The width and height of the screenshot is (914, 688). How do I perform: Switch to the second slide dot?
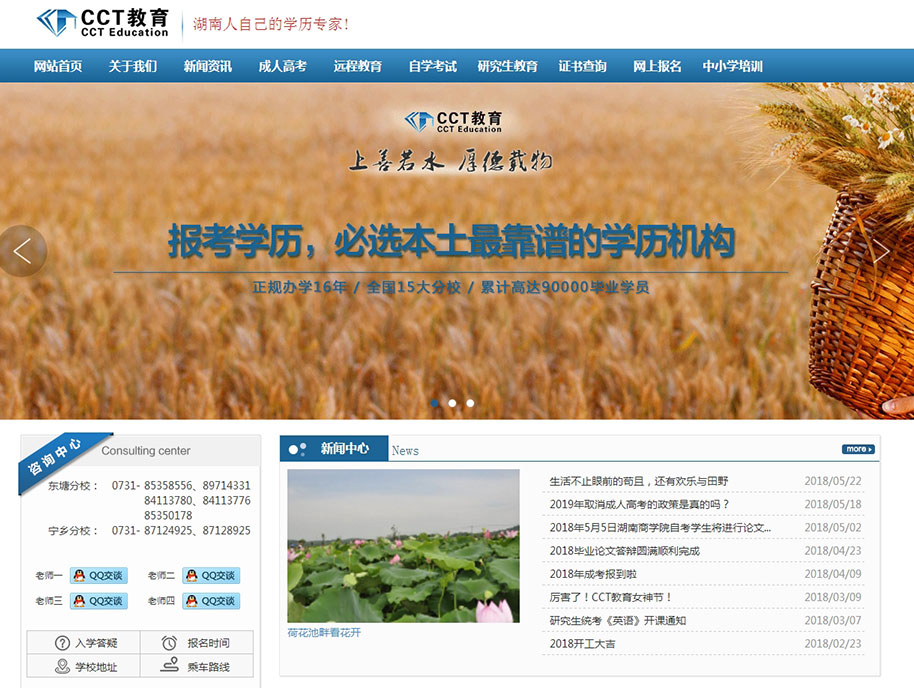click(x=452, y=403)
